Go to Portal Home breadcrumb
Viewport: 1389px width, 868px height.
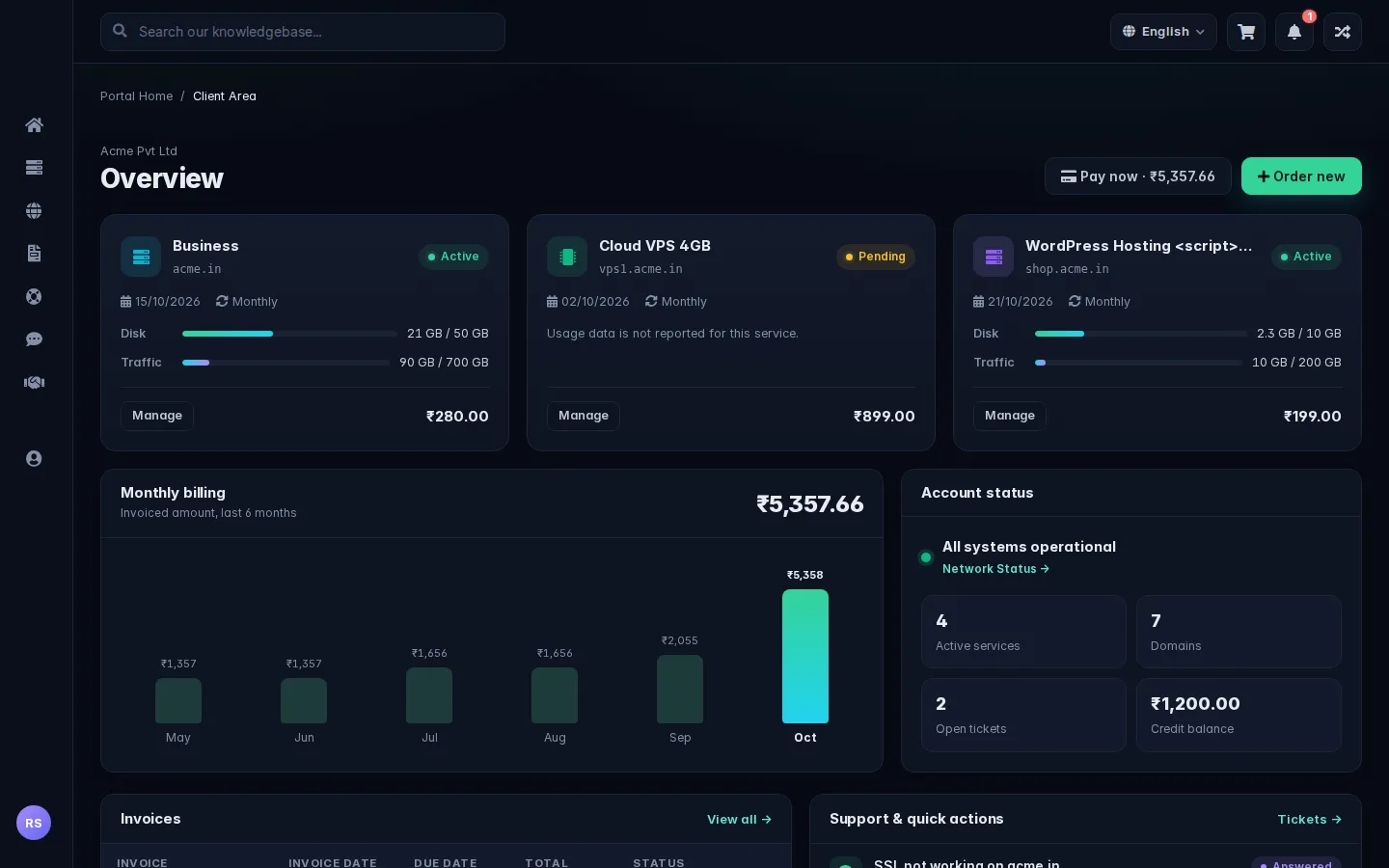click(137, 96)
